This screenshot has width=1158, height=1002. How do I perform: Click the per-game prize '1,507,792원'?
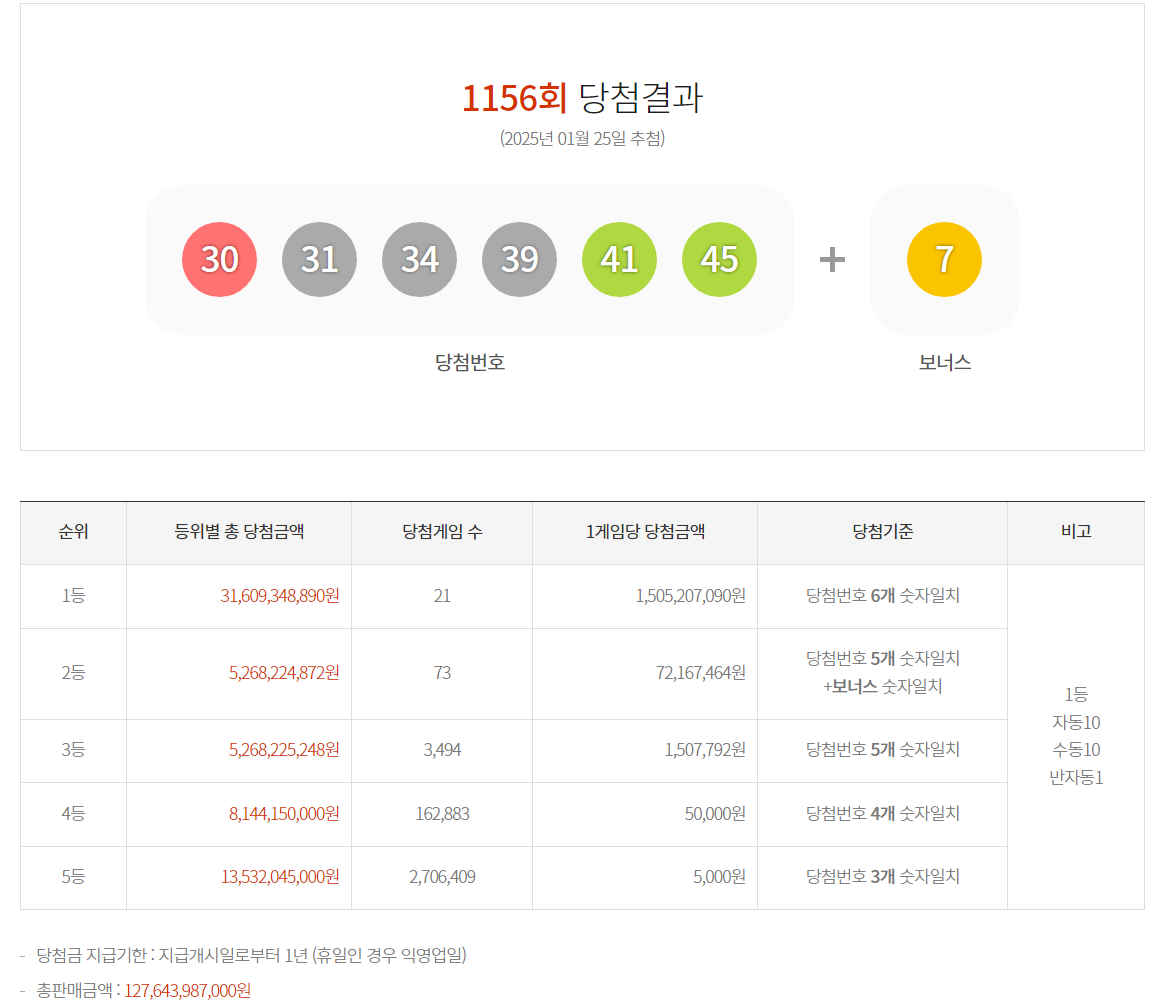click(705, 750)
